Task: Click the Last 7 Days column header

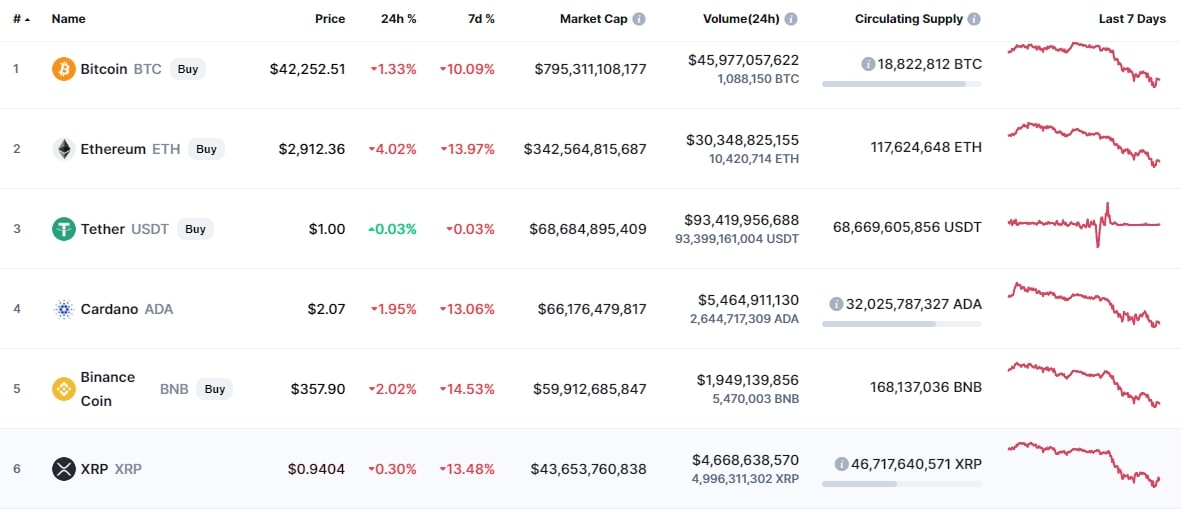Action: click(x=1132, y=19)
